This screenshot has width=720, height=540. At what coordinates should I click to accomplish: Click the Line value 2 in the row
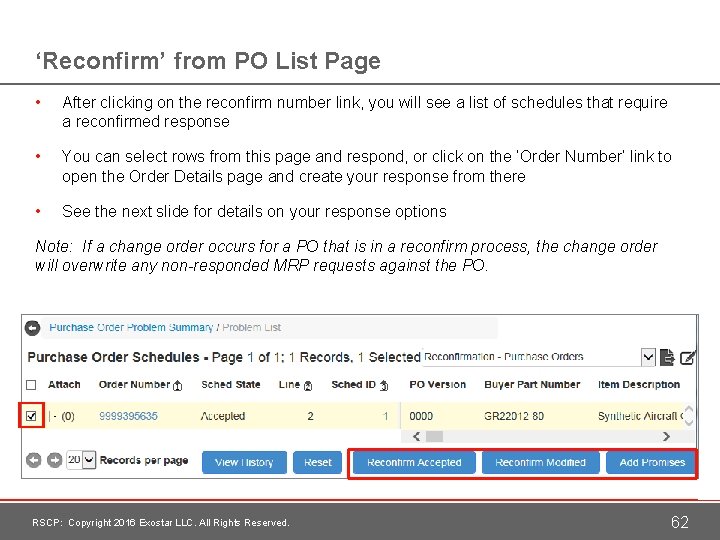point(310,416)
